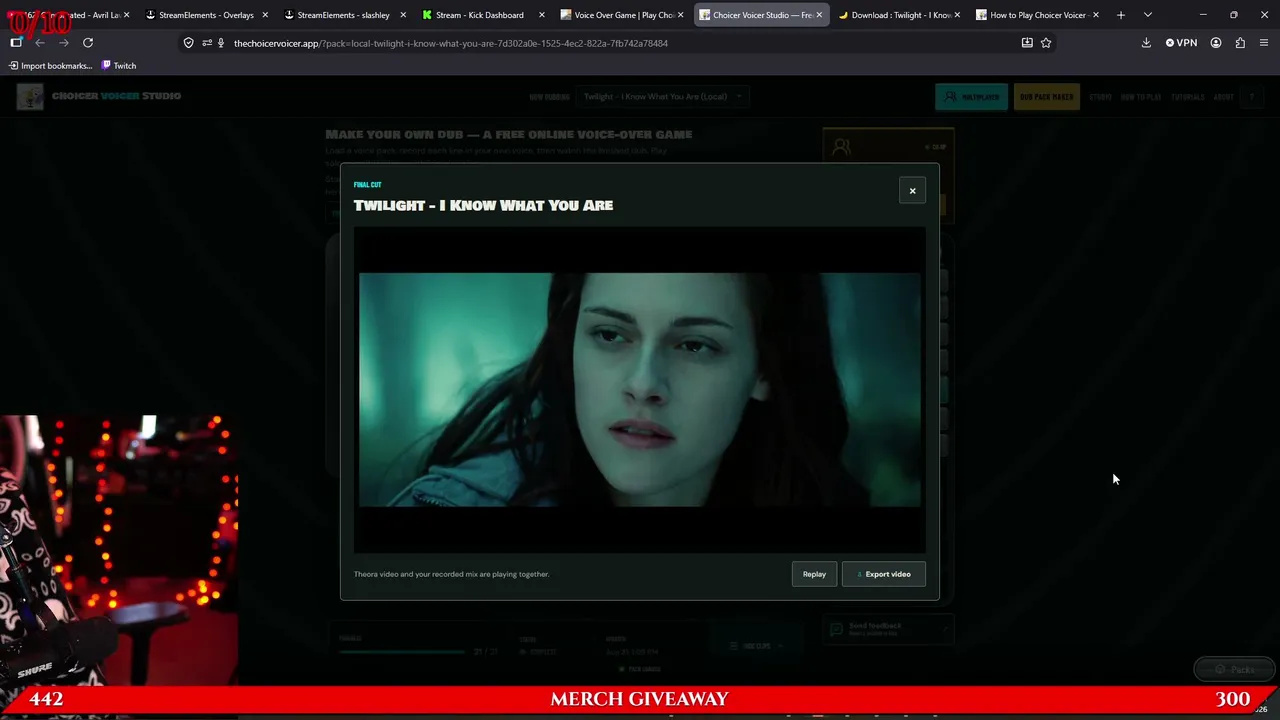Expand the Hide Clips control

point(755,646)
